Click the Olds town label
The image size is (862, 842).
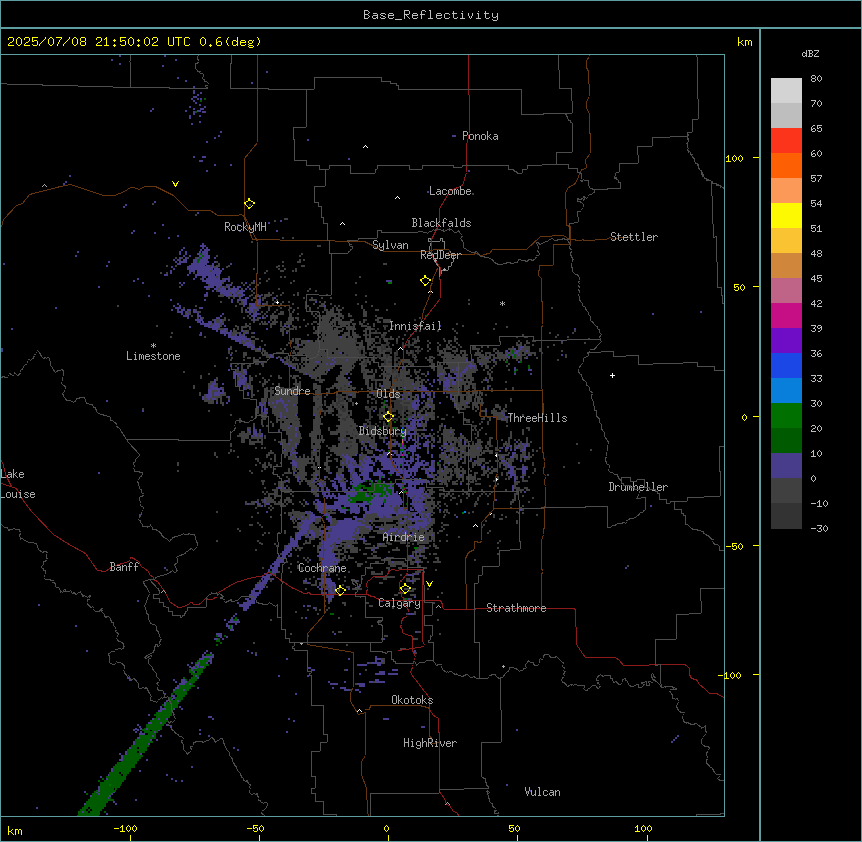pos(388,394)
